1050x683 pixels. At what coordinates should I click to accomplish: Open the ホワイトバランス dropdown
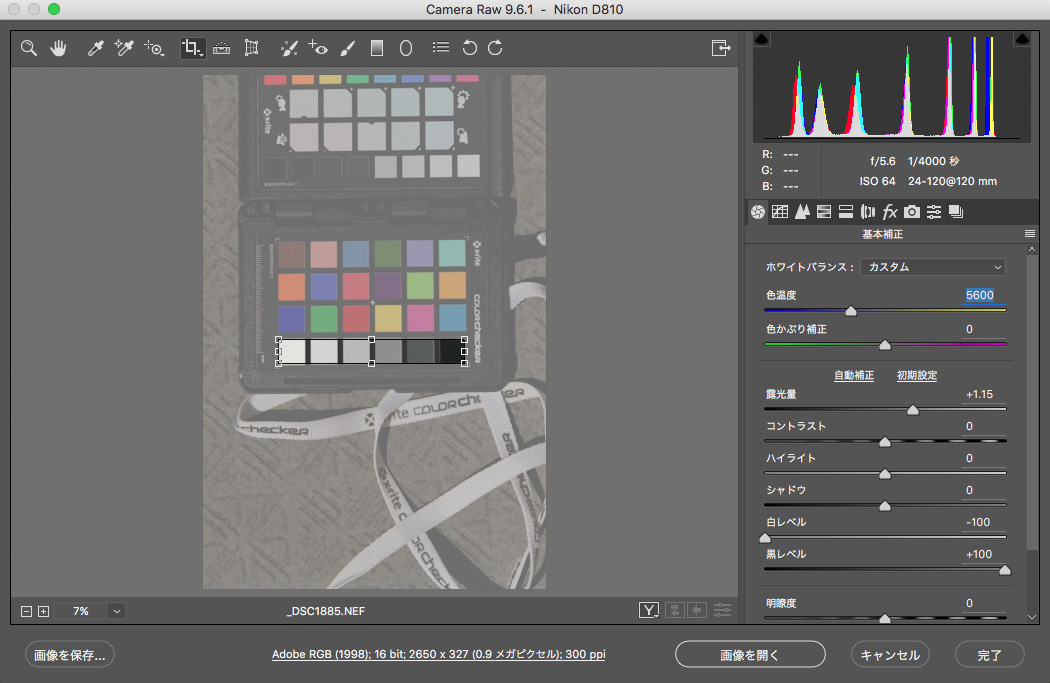933,267
